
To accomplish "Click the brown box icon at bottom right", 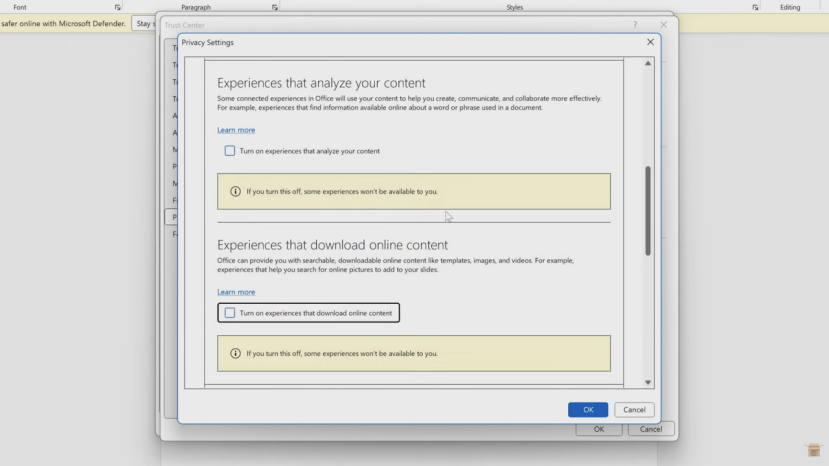I will (814, 450).
